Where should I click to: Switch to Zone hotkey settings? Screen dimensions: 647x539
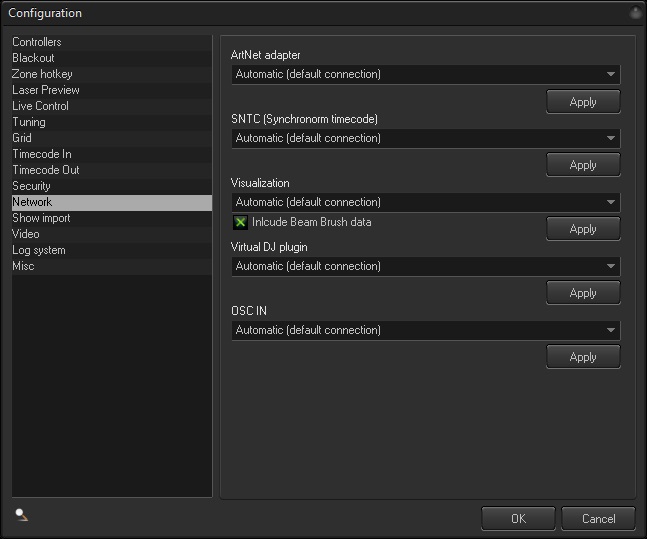[42, 74]
